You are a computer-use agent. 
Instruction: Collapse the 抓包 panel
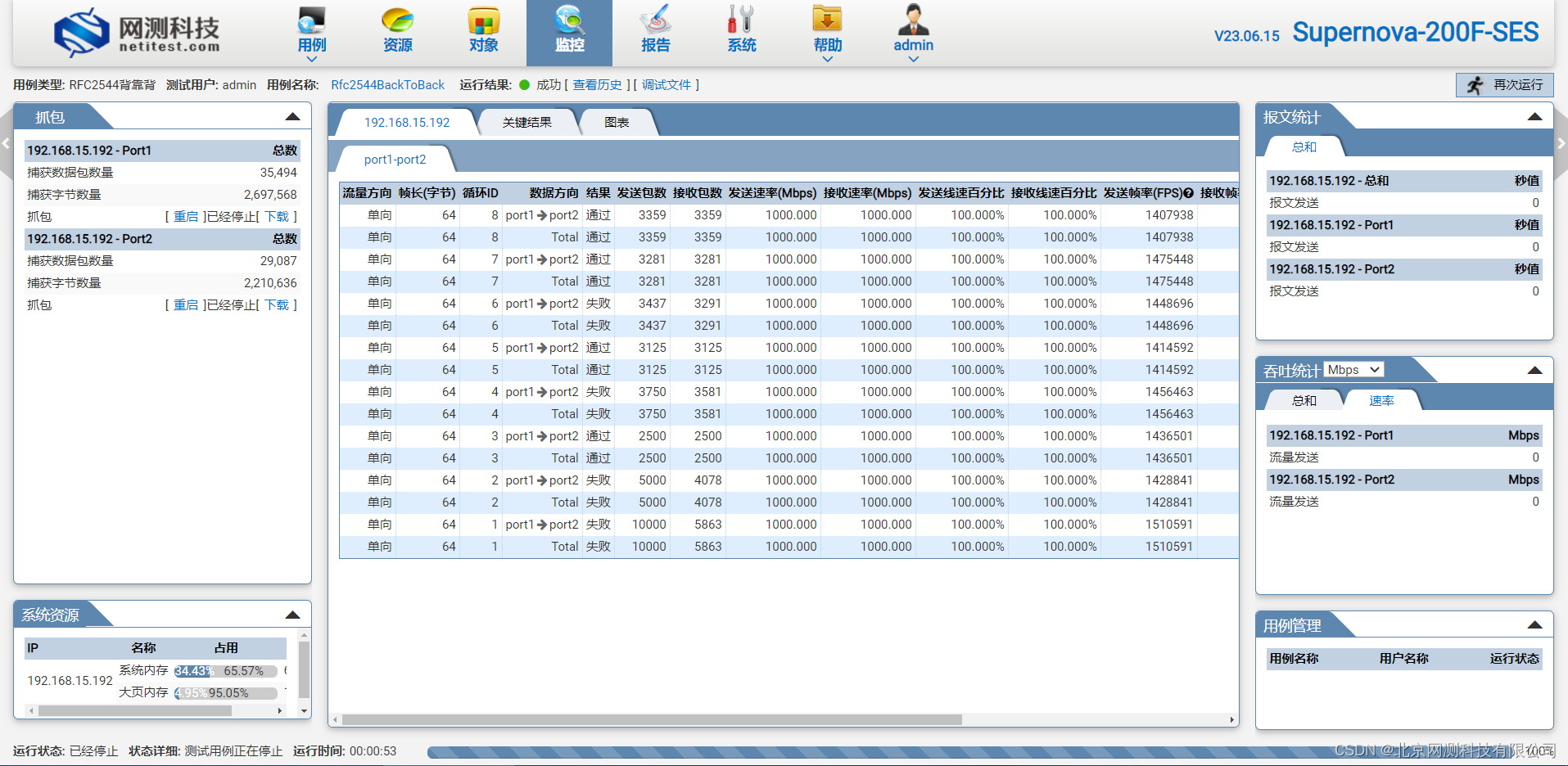point(292,117)
